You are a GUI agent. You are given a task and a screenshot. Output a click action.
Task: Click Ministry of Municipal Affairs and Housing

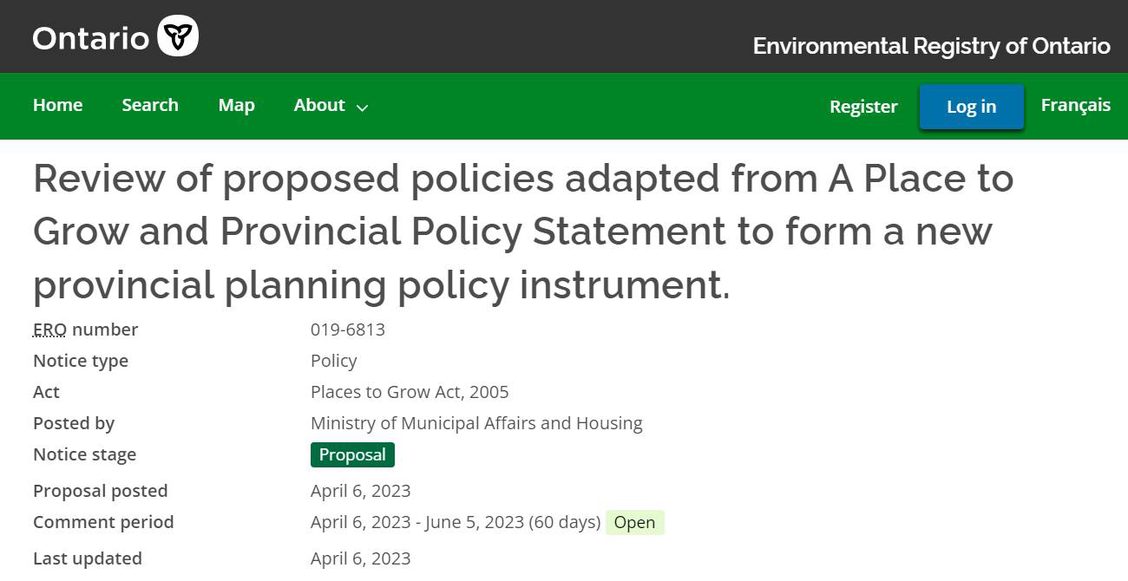476,424
